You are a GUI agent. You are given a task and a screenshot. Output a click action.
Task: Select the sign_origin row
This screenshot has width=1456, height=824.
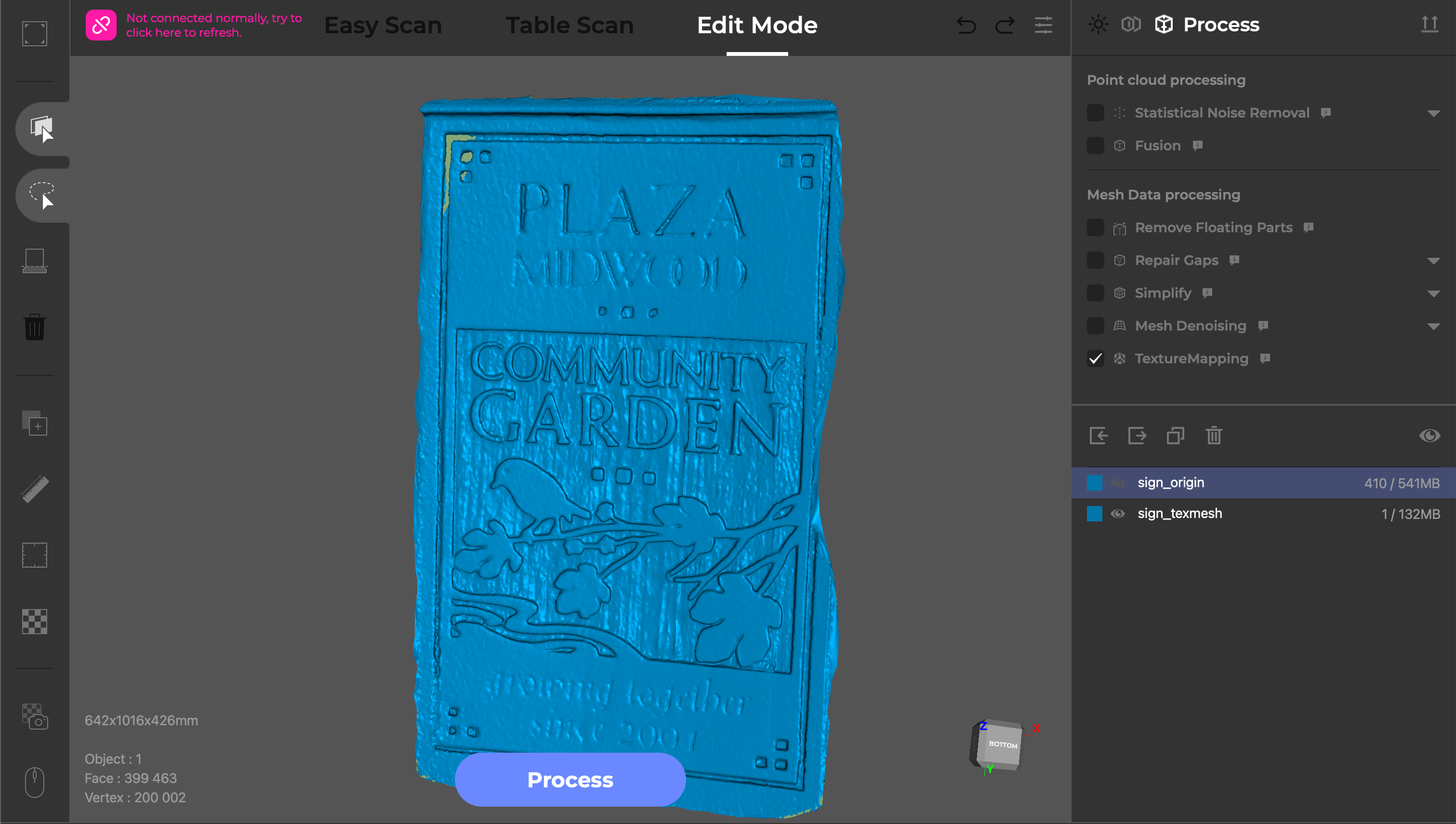[x=1263, y=483]
